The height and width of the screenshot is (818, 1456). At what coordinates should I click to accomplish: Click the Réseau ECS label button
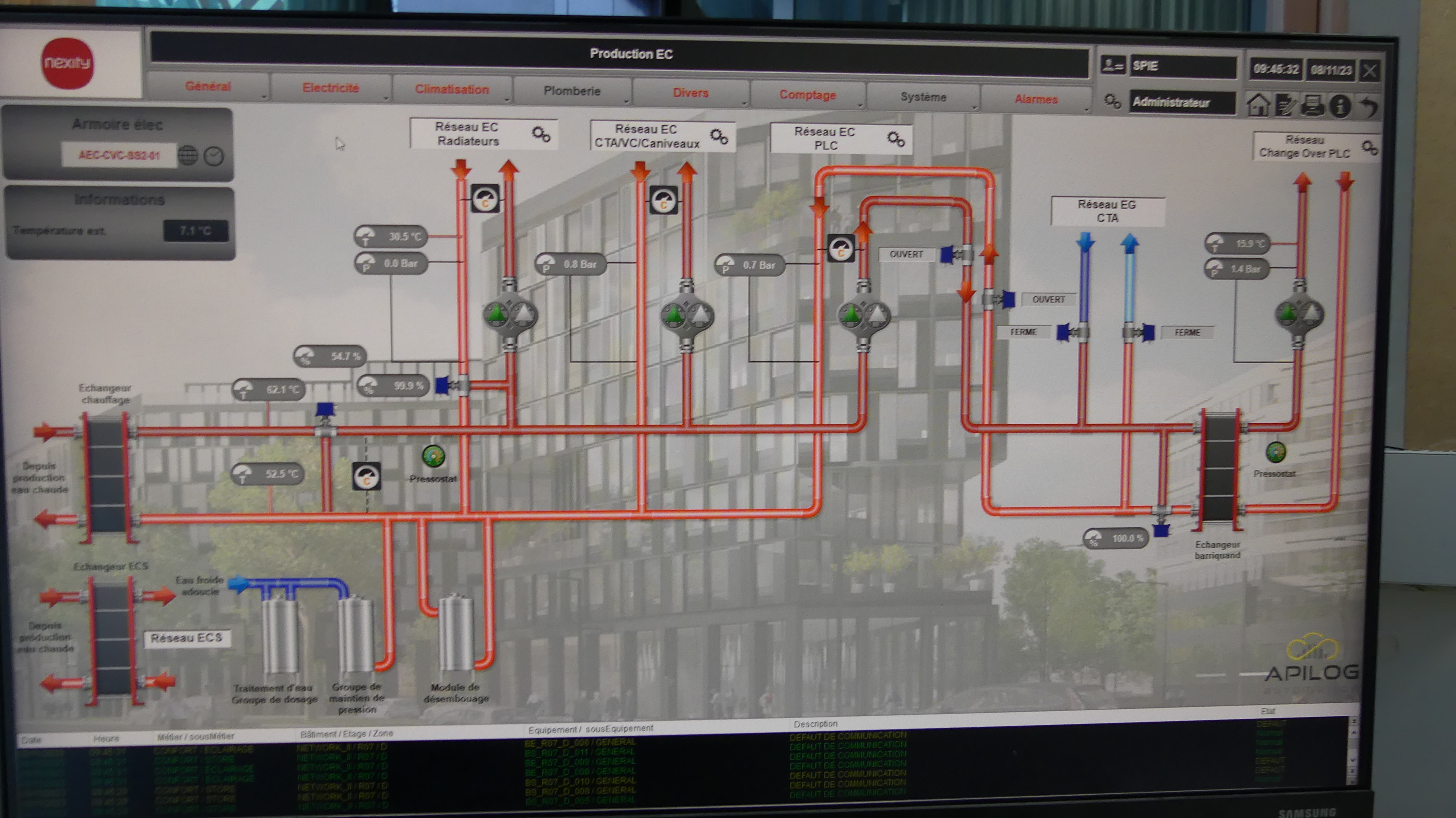186,638
